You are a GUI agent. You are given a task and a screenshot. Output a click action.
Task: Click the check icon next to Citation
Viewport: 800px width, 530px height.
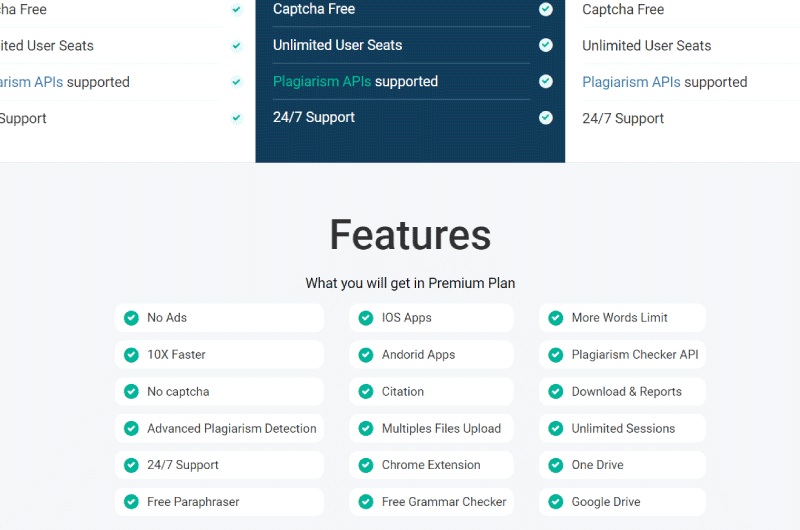(366, 391)
